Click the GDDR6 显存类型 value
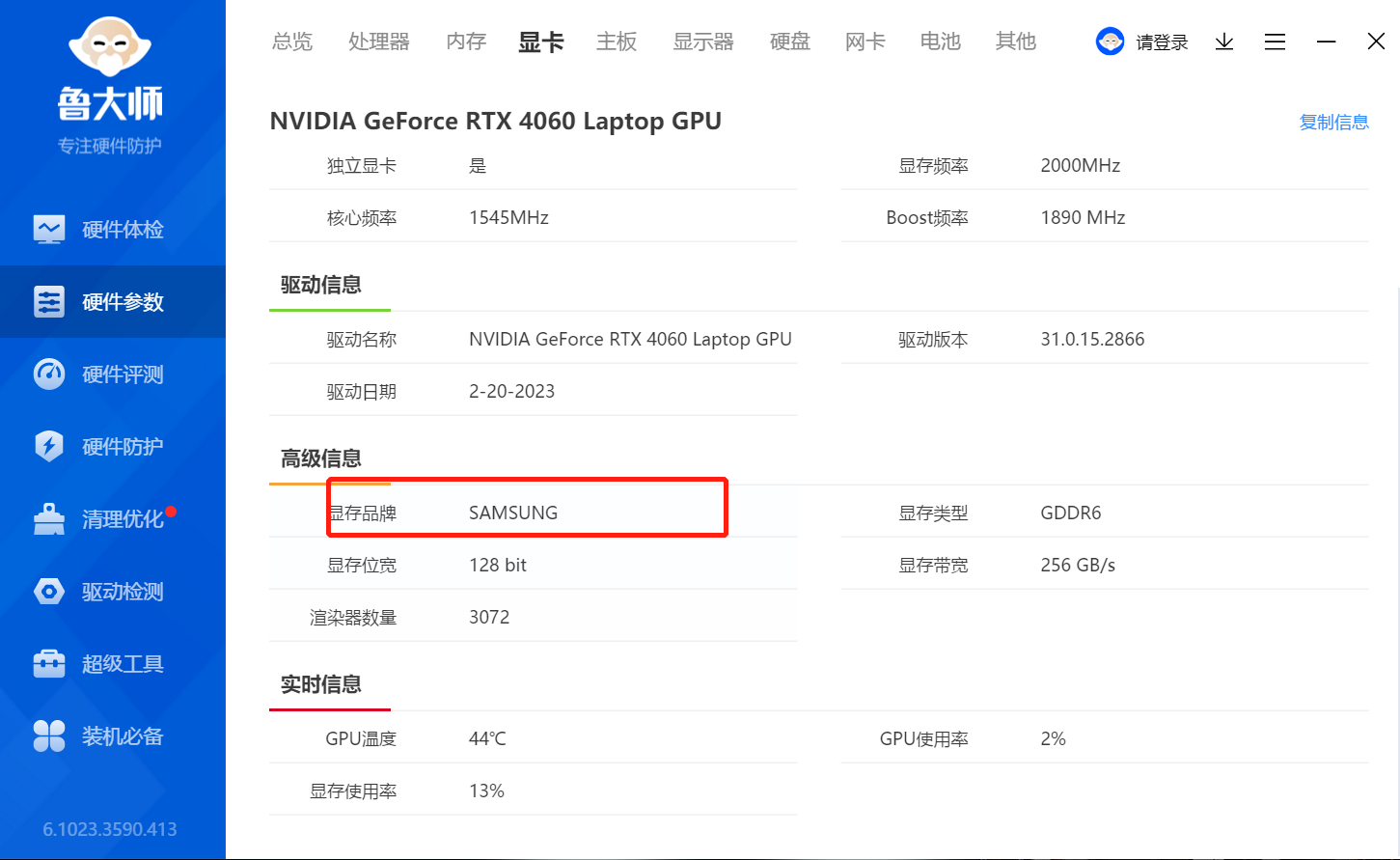This screenshot has width=1400, height=860. 1071,513
